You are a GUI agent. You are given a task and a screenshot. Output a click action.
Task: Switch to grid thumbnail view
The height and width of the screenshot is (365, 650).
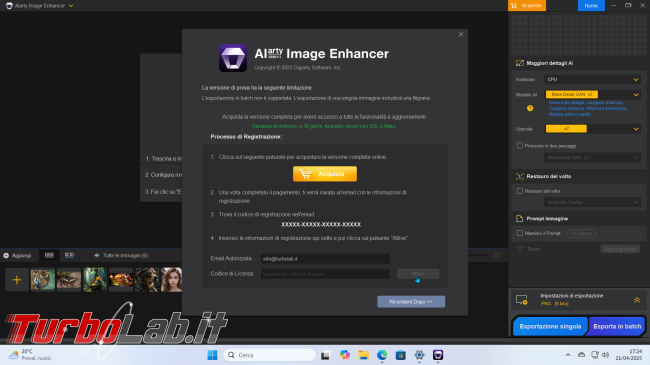click(49, 255)
